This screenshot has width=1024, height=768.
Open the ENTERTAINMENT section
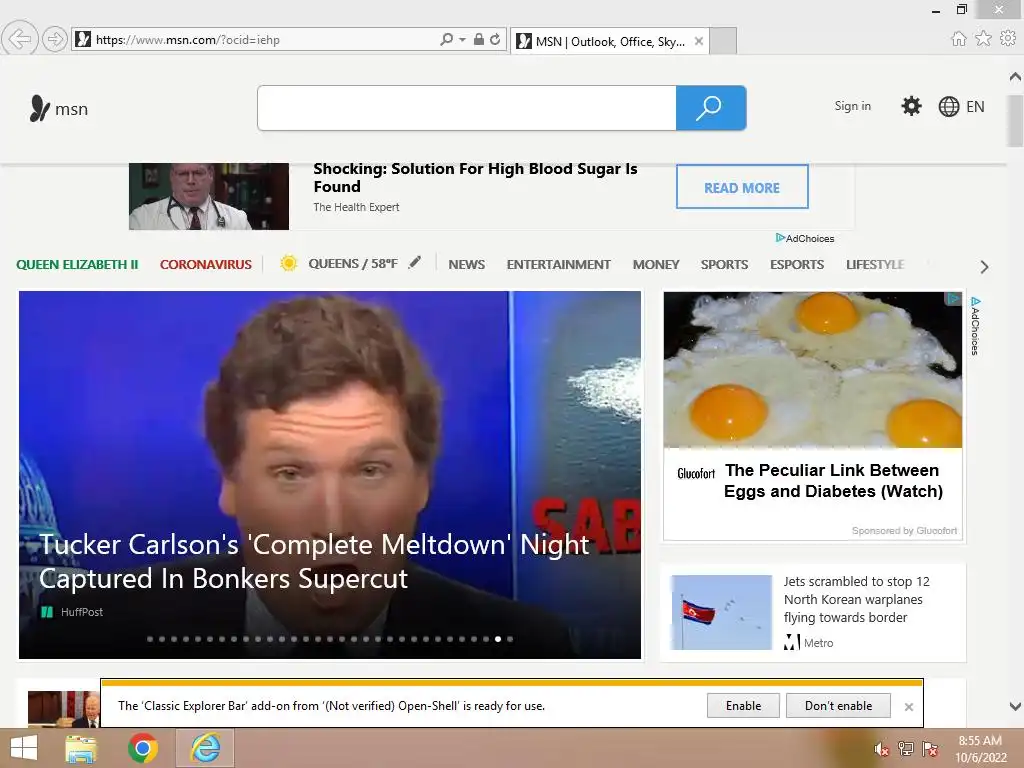(558, 264)
